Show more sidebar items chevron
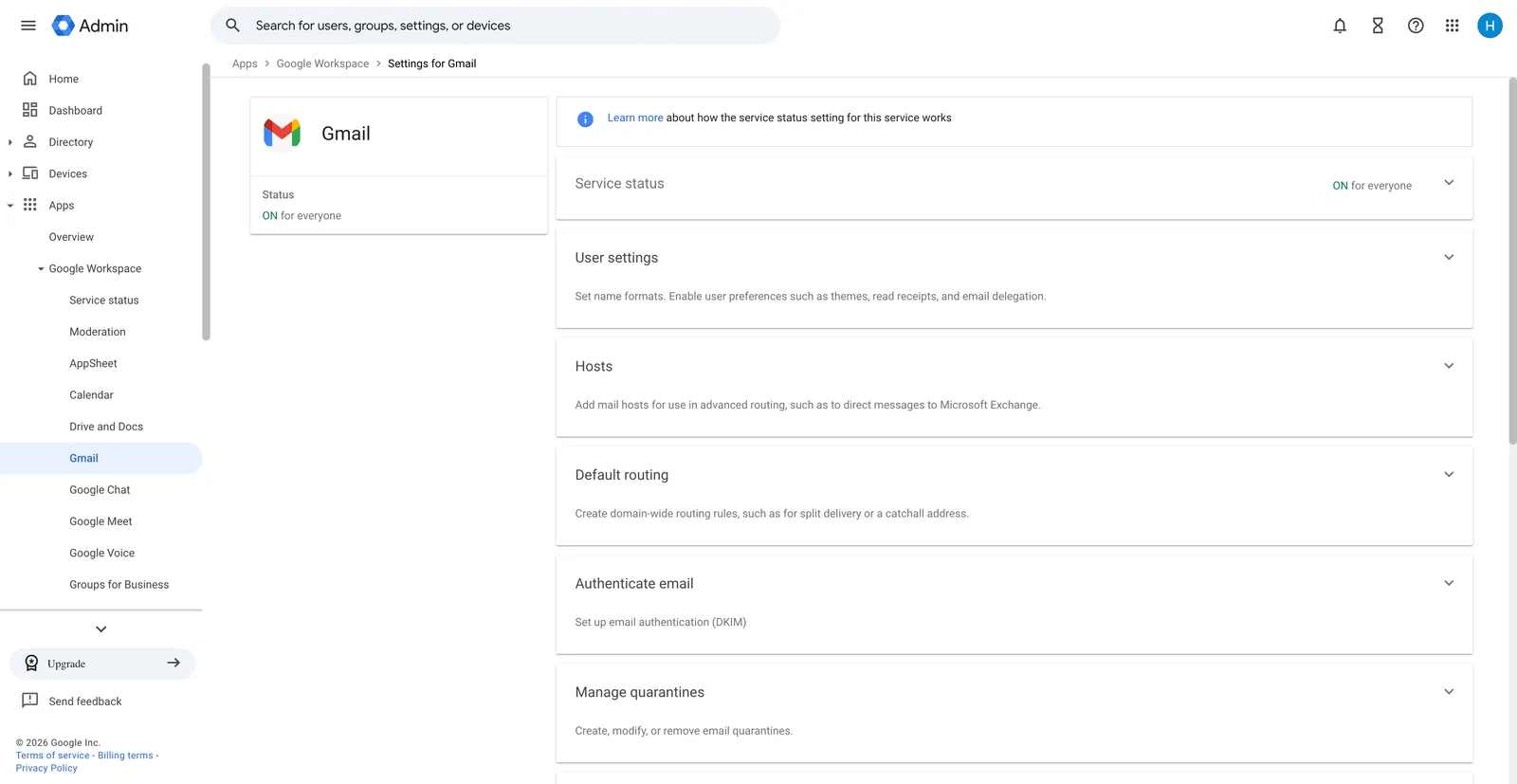1517x784 pixels. tap(101, 629)
